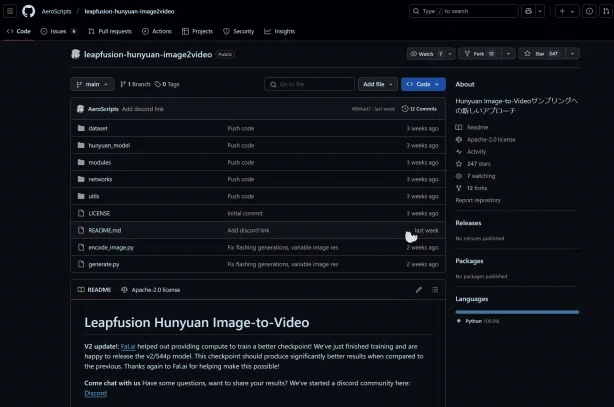Image resolution: width=614 pixels, height=407 pixels.
Task: Open the Add discord link commit message
Action: (x=143, y=109)
